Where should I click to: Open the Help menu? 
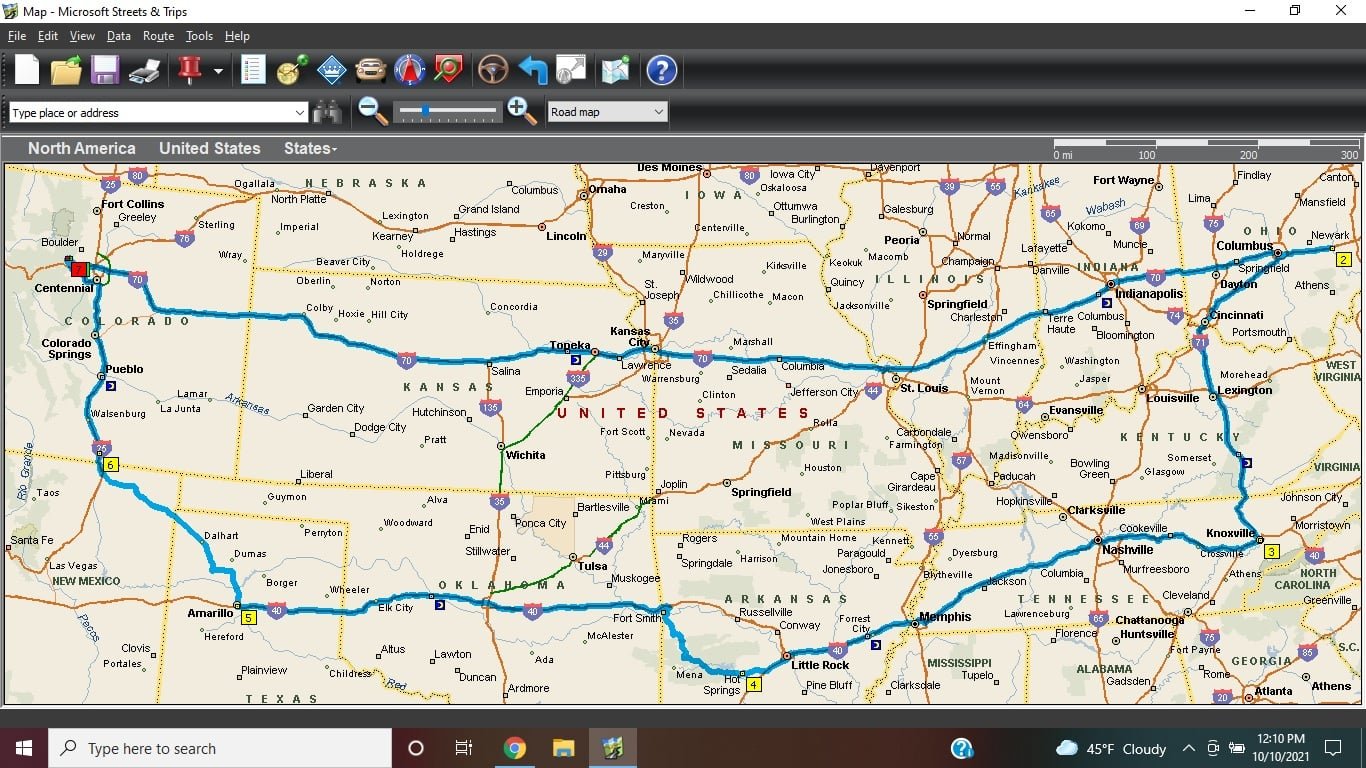pyautogui.click(x=237, y=36)
